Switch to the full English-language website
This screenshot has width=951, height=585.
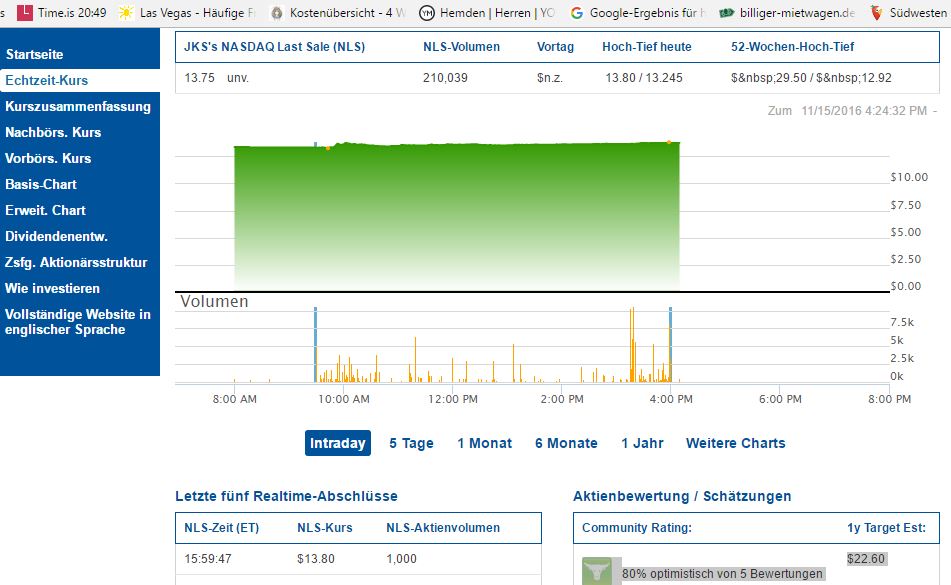tap(78, 322)
